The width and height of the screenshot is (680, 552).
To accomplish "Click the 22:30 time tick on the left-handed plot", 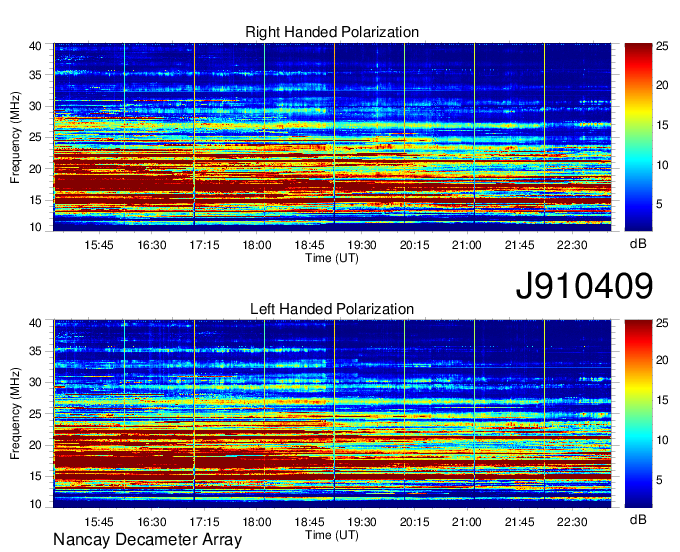I will [572, 522].
